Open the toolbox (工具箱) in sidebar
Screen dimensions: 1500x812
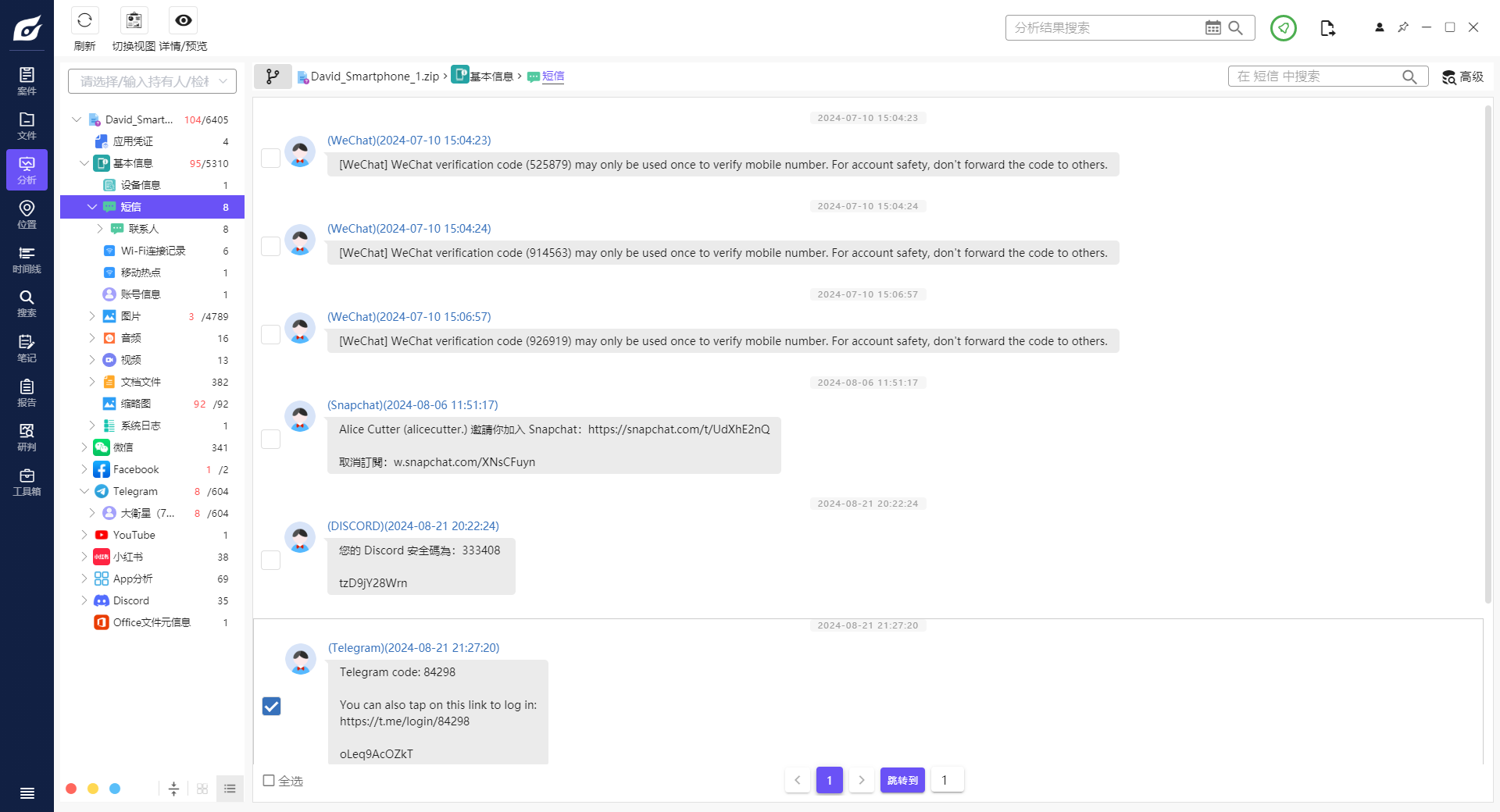[x=27, y=481]
